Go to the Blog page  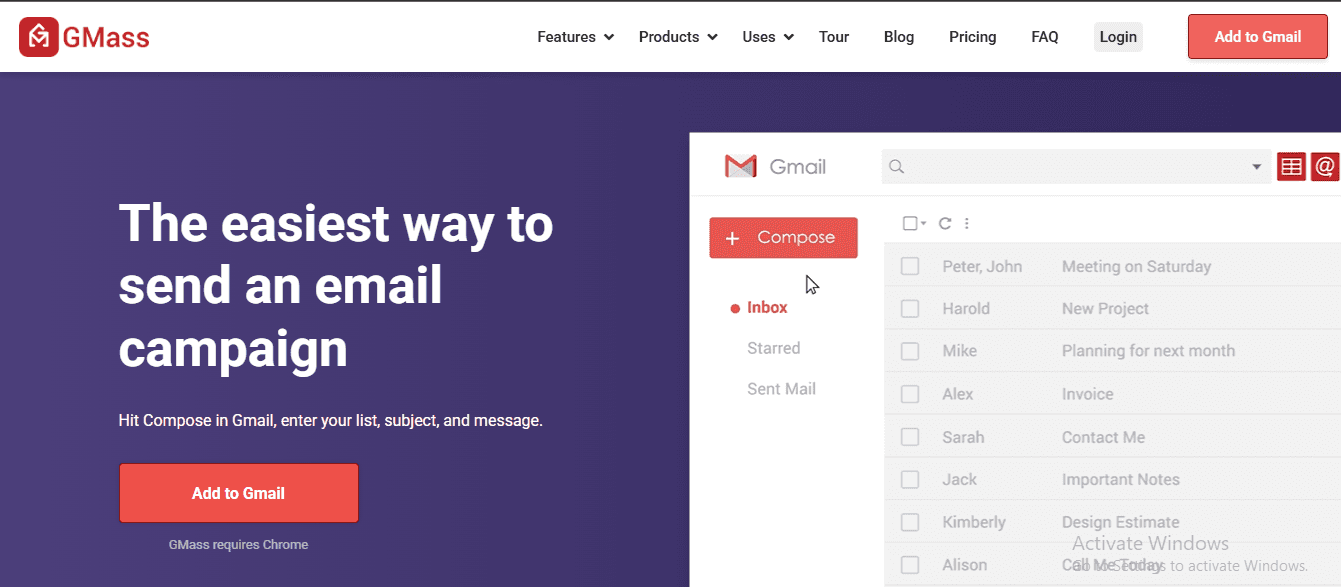pyautogui.click(x=899, y=37)
